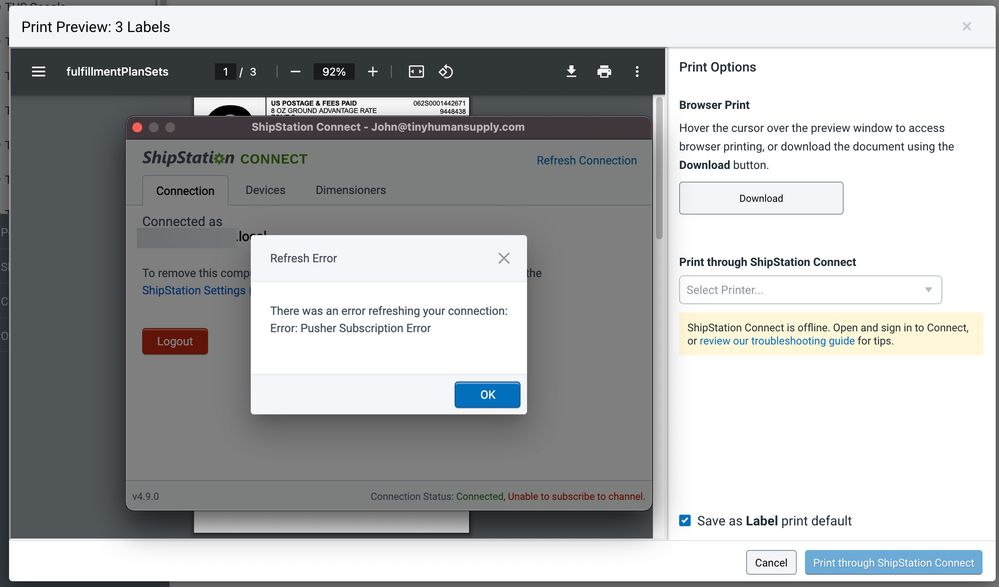Click the Refresh Connection link
The height and width of the screenshot is (587, 999).
click(x=586, y=160)
